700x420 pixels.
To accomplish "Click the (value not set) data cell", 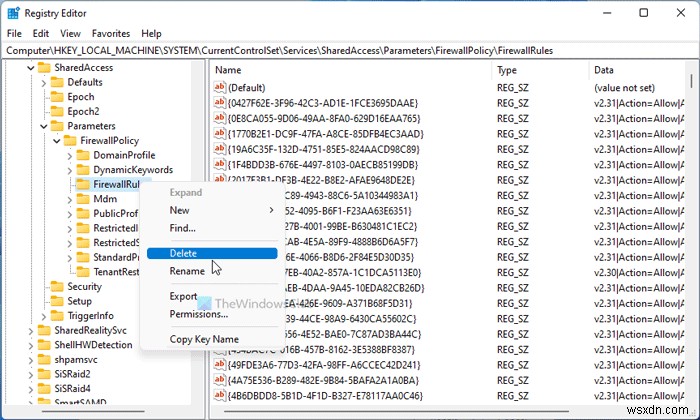I will coord(624,88).
